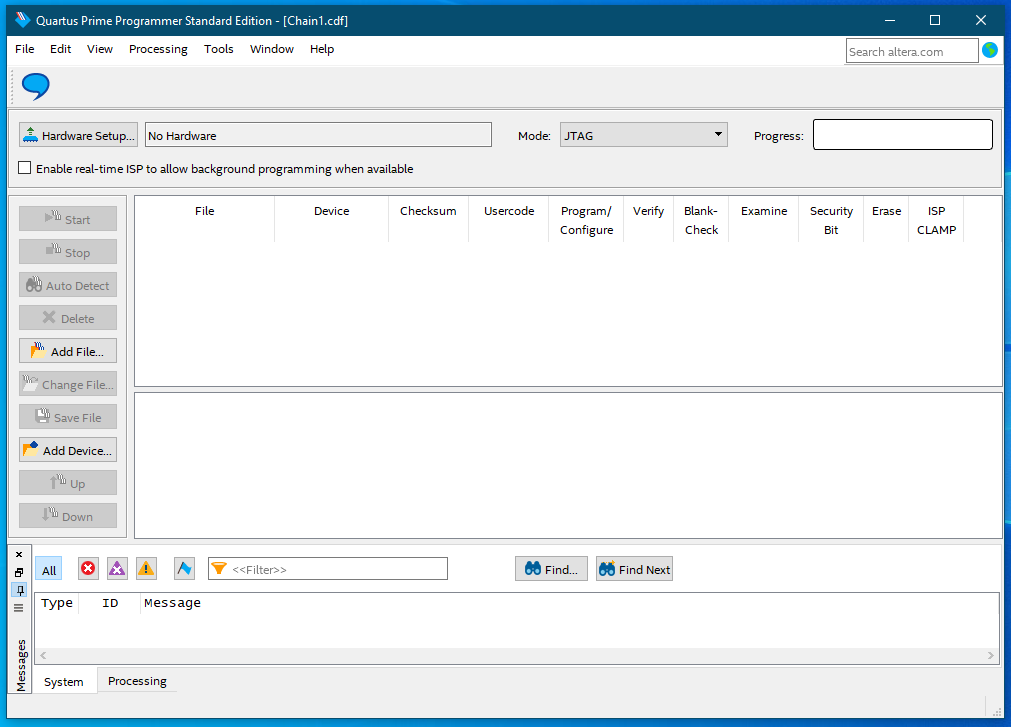Click the vertical Messages panel label
This screenshot has width=1011, height=727.
click(21, 665)
